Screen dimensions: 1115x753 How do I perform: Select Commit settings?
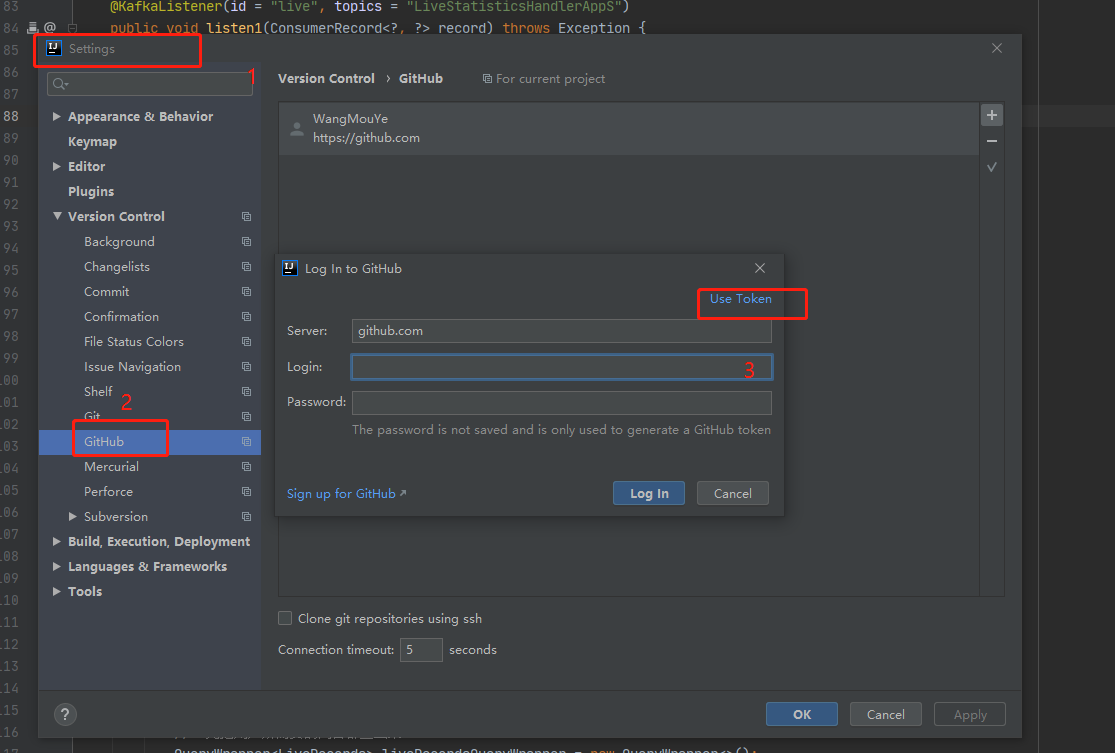click(107, 292)
